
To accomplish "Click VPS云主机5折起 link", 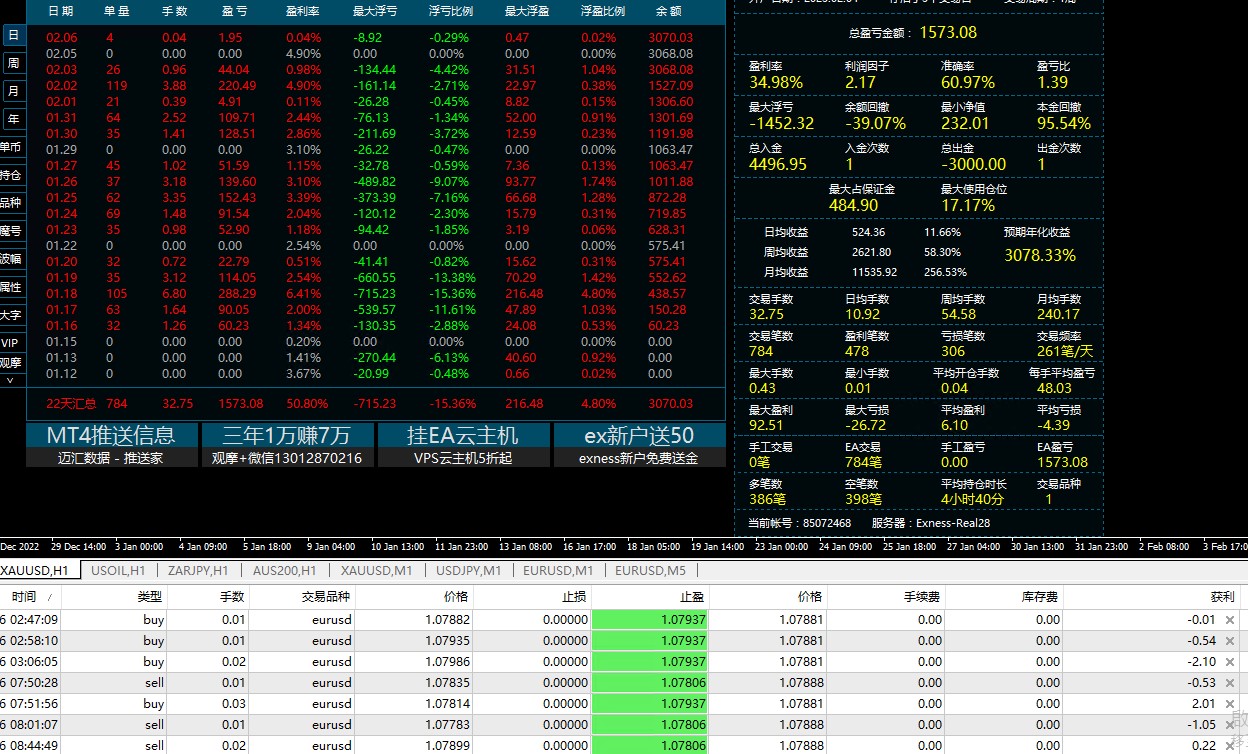I will click(x=463, y=458).
